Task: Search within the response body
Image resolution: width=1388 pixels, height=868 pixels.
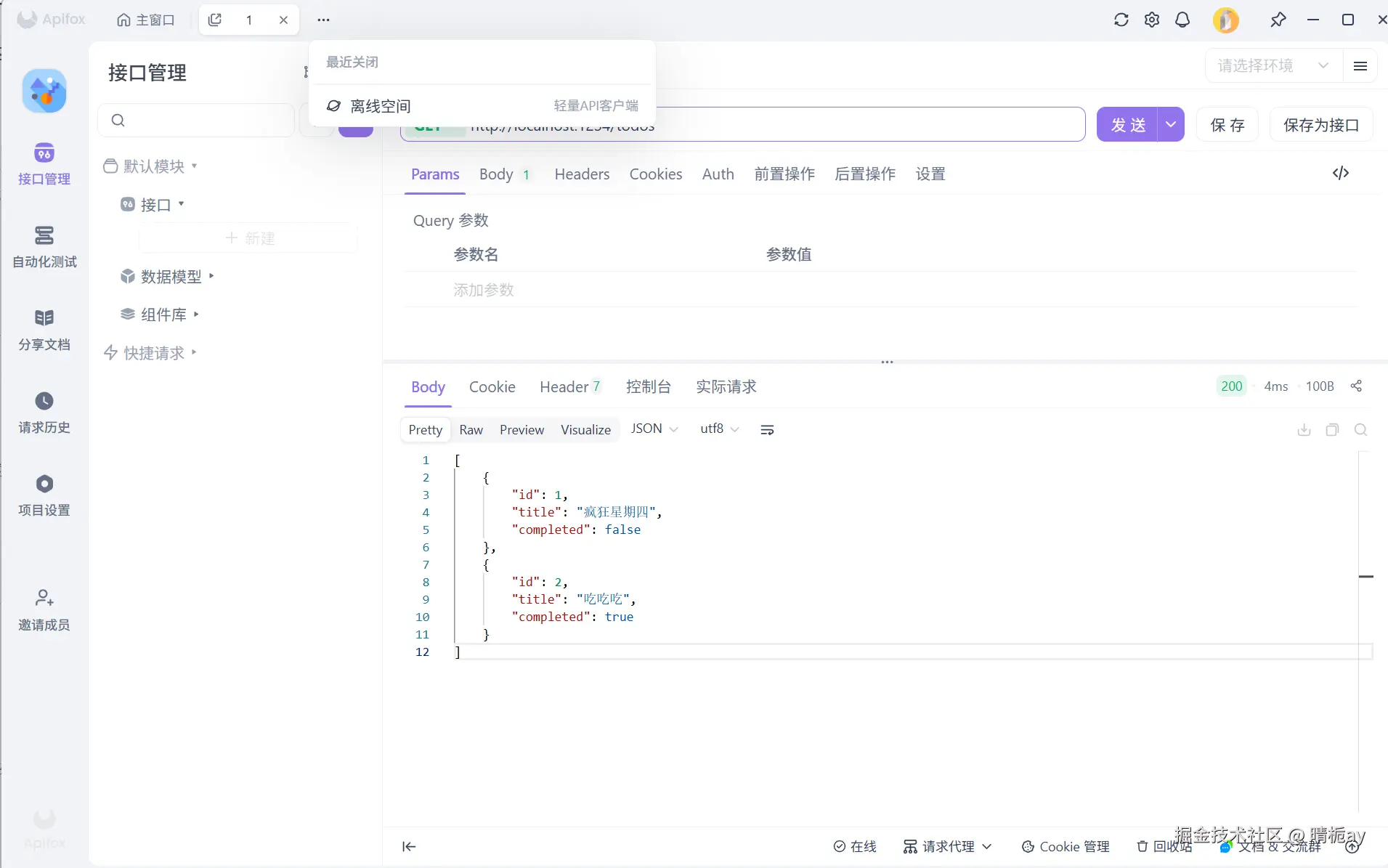Action: pyautogui.click(x=1361, y=430)
